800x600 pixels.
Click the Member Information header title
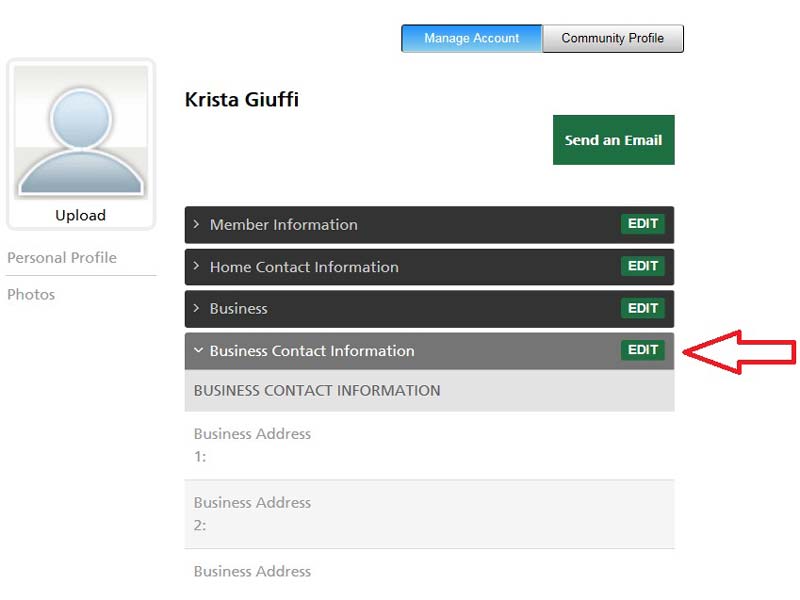coord(283,225)
